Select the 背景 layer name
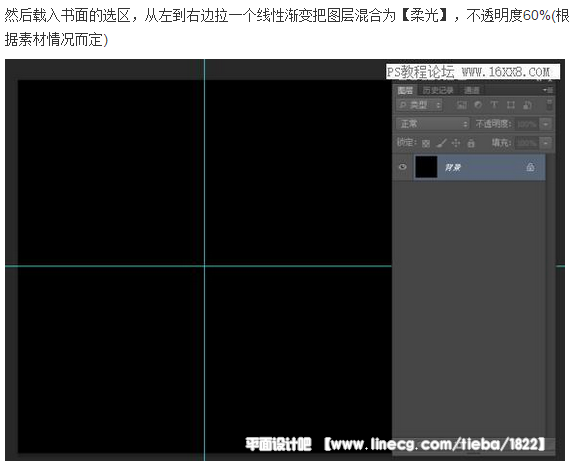This screenshot has height=461, width=579. 453,168
